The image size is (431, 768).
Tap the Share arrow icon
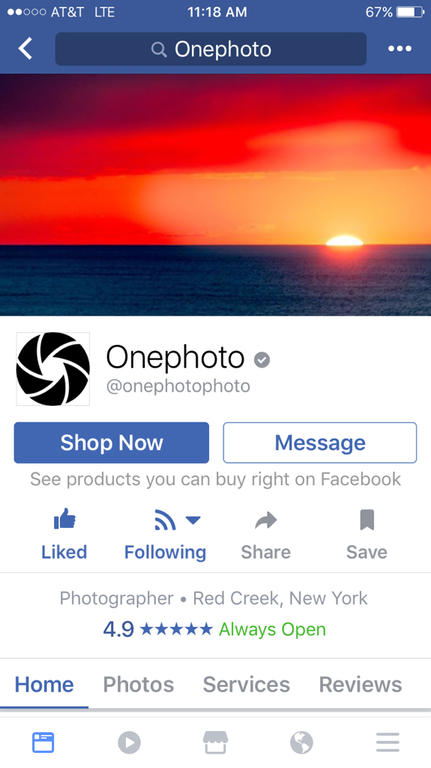tap(266, 520)
